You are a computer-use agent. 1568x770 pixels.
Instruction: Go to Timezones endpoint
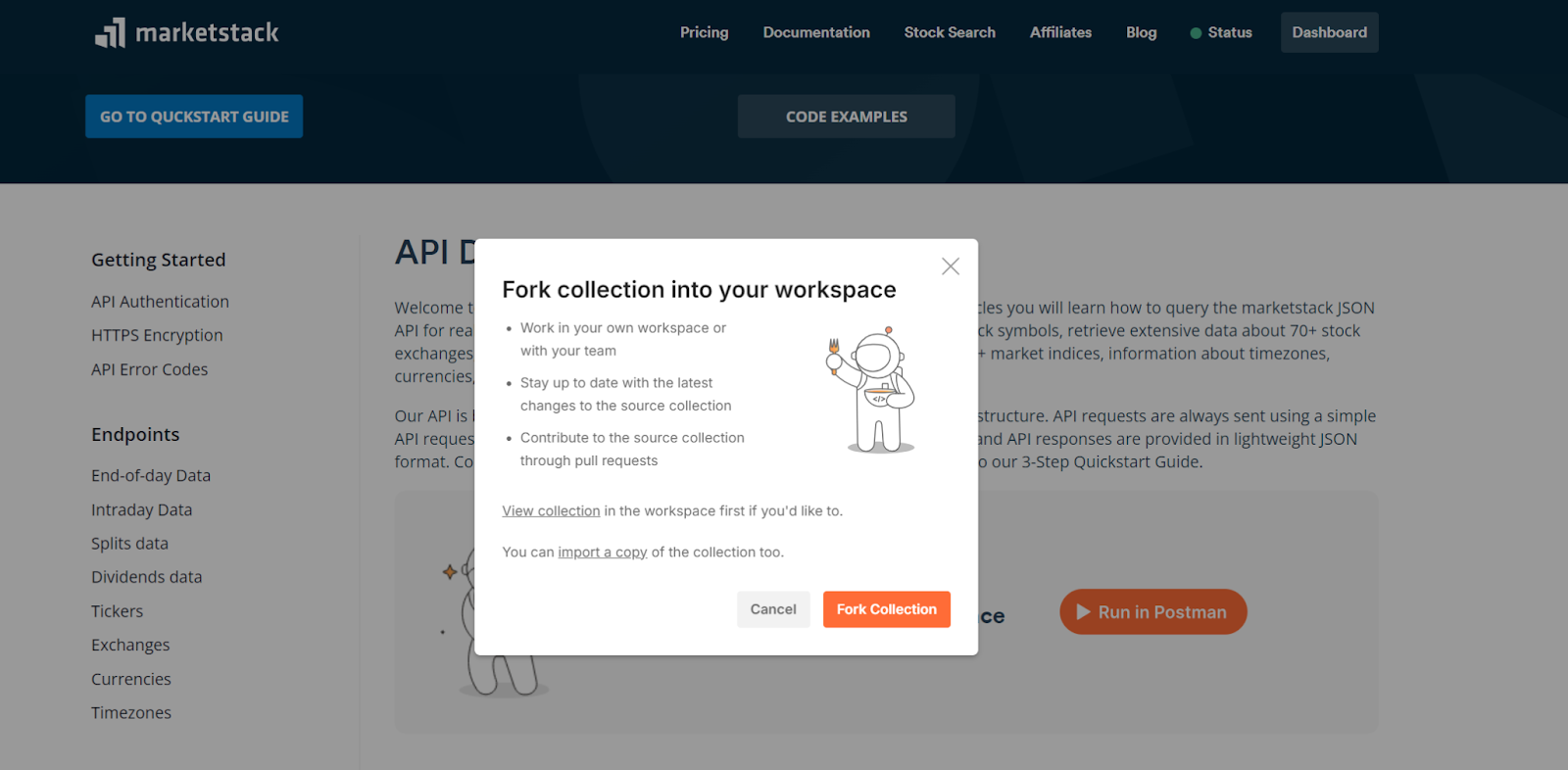coord(130,713)
